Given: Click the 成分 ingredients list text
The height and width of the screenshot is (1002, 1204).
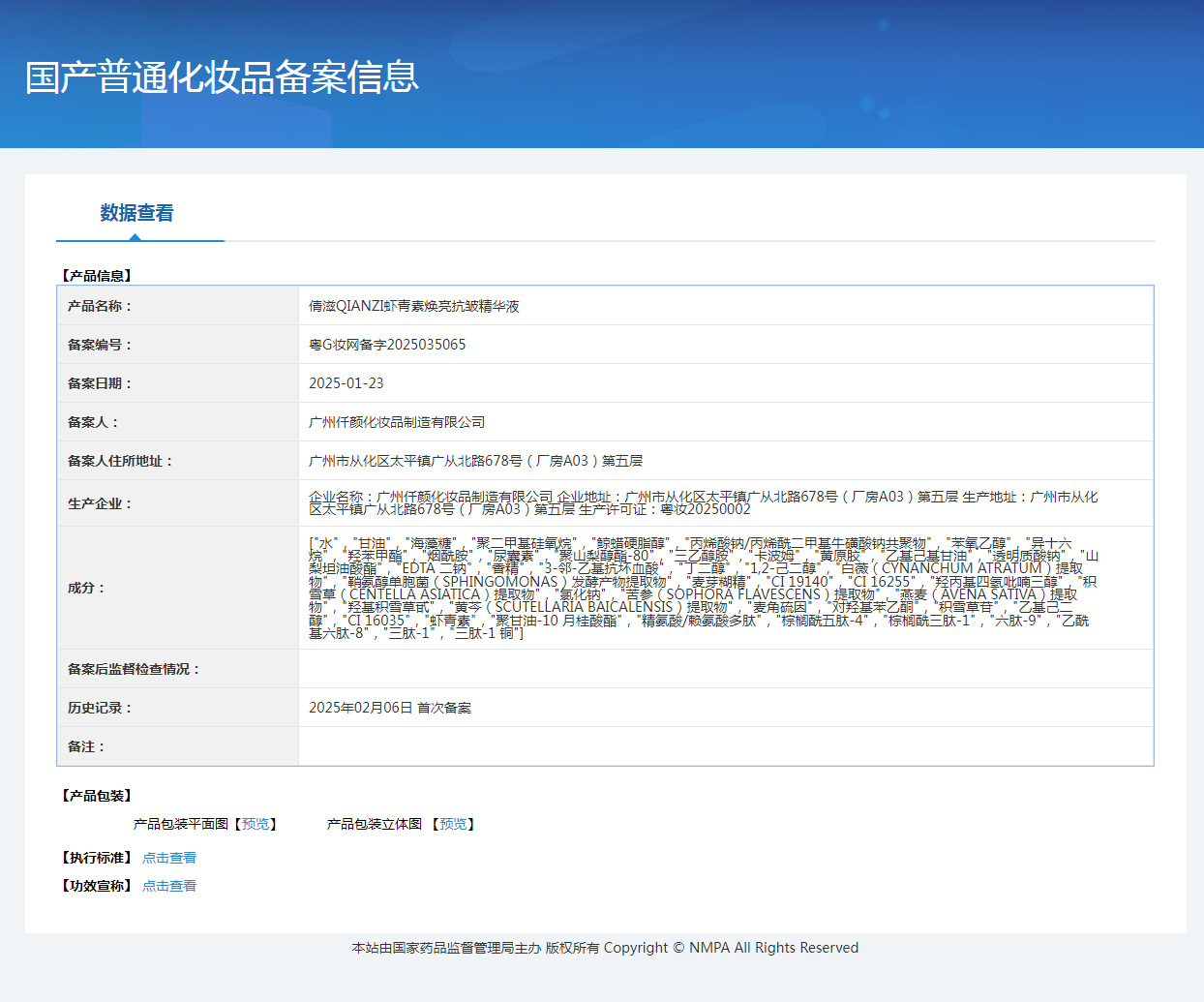Looking at the screenshot, I should (704, 588).
